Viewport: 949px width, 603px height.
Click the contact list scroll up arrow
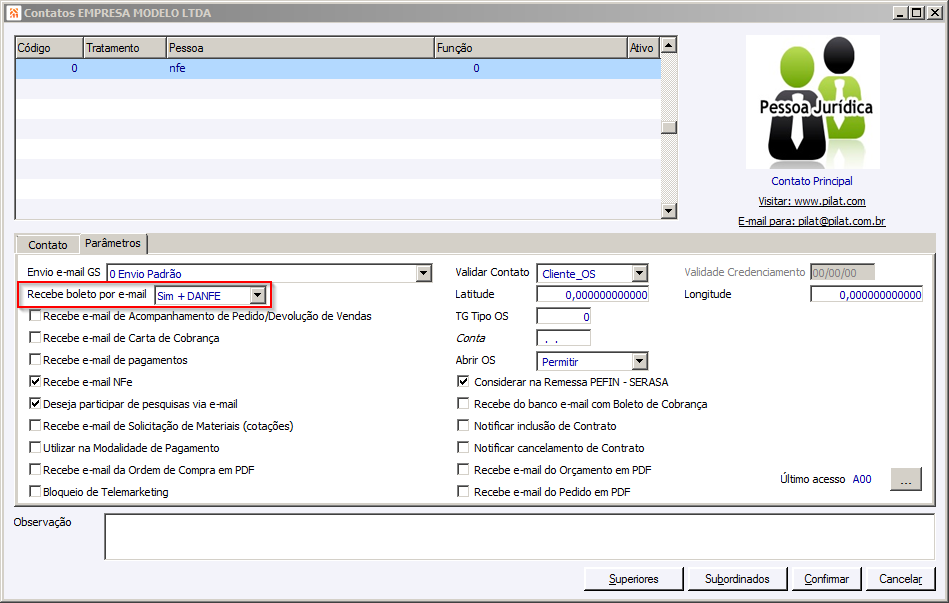[x=668, y=45]
